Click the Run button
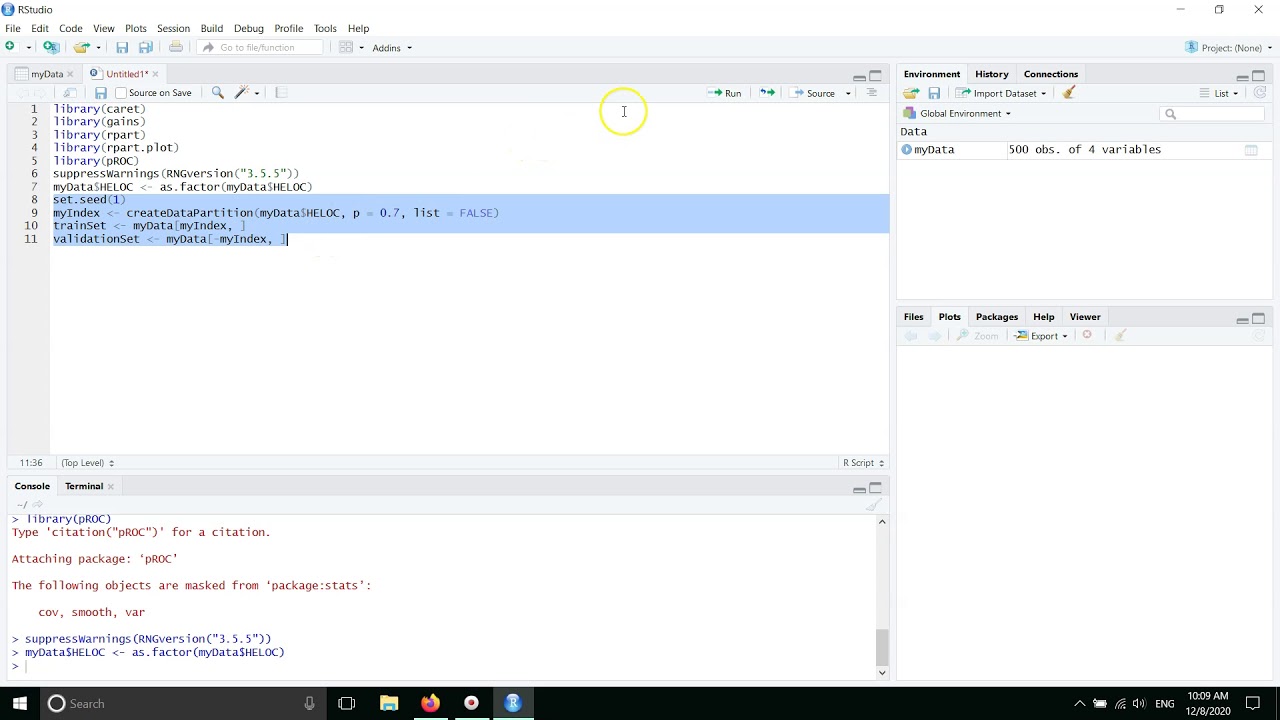 coord(725,93)
